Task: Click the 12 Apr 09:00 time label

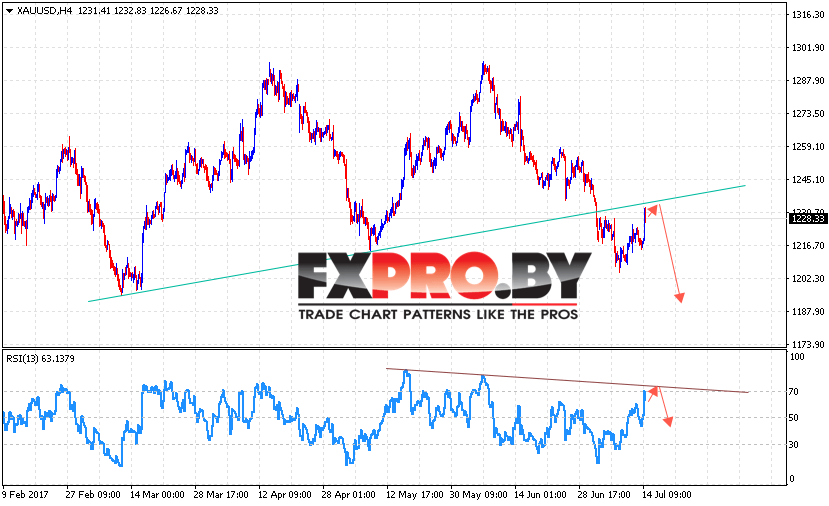Action: 285,495
